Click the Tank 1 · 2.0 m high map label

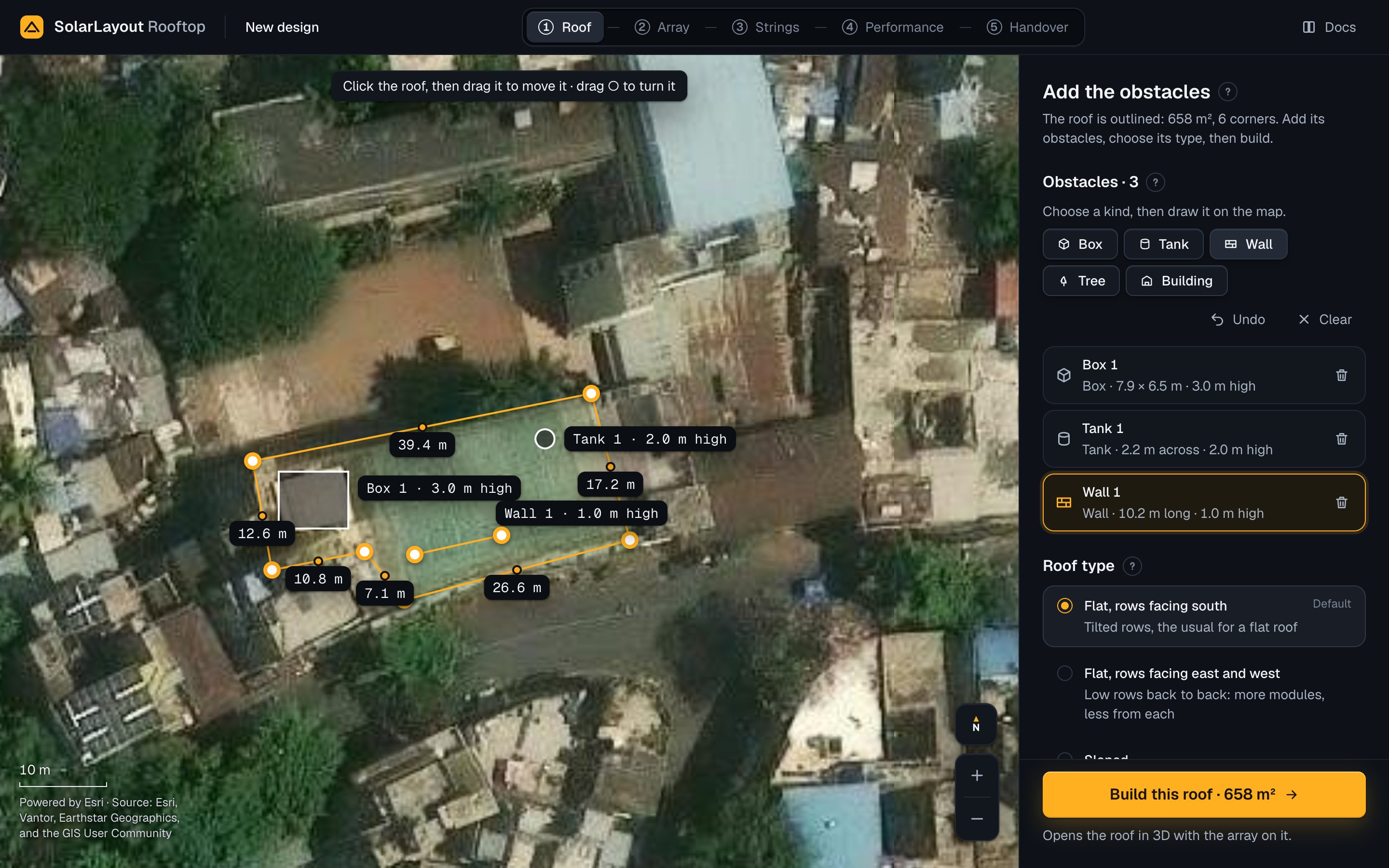point(650,439)
